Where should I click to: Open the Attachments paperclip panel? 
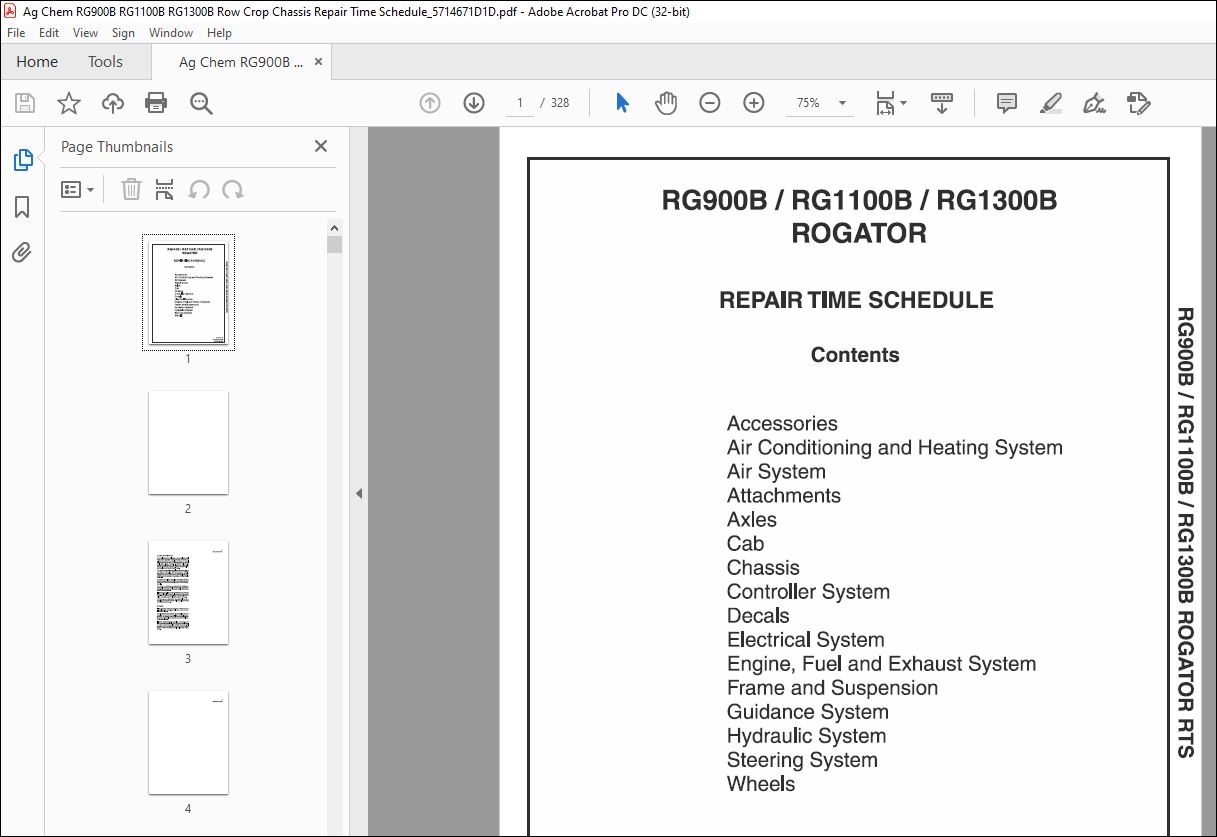point(22,252)
